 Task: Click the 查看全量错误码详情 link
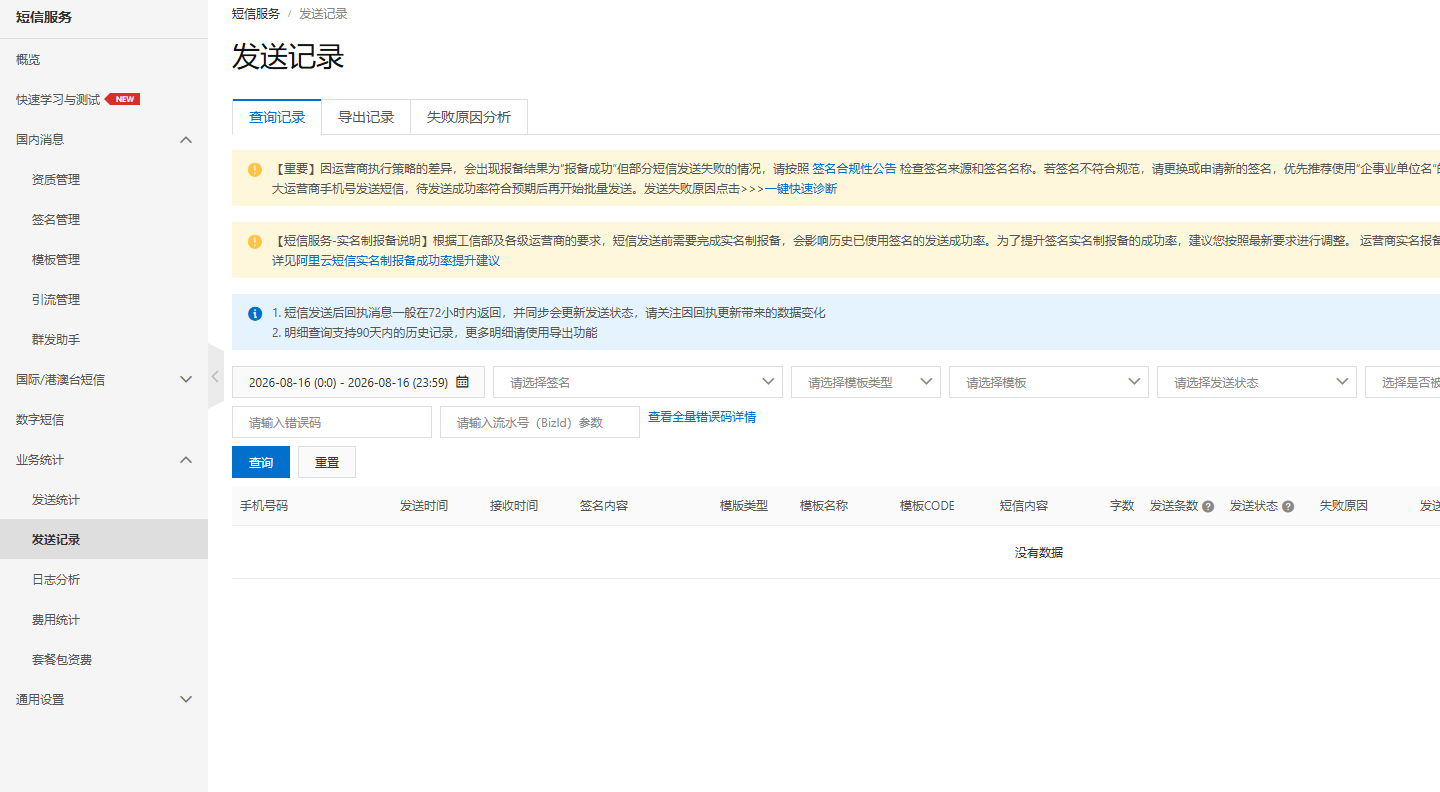pyautogui.click(x=702, y=417)
